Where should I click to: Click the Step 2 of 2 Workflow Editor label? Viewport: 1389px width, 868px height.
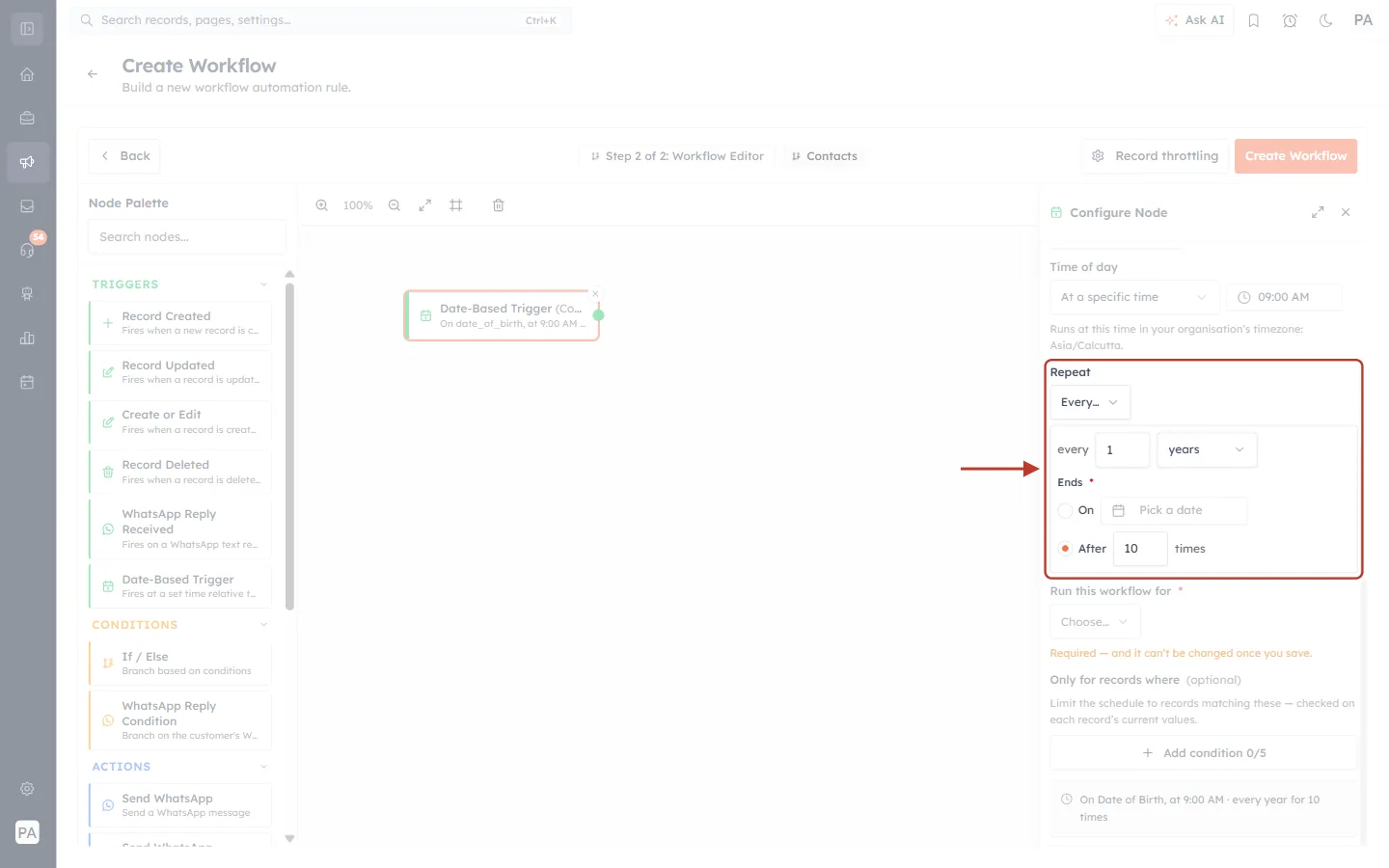tap(677, 156)
